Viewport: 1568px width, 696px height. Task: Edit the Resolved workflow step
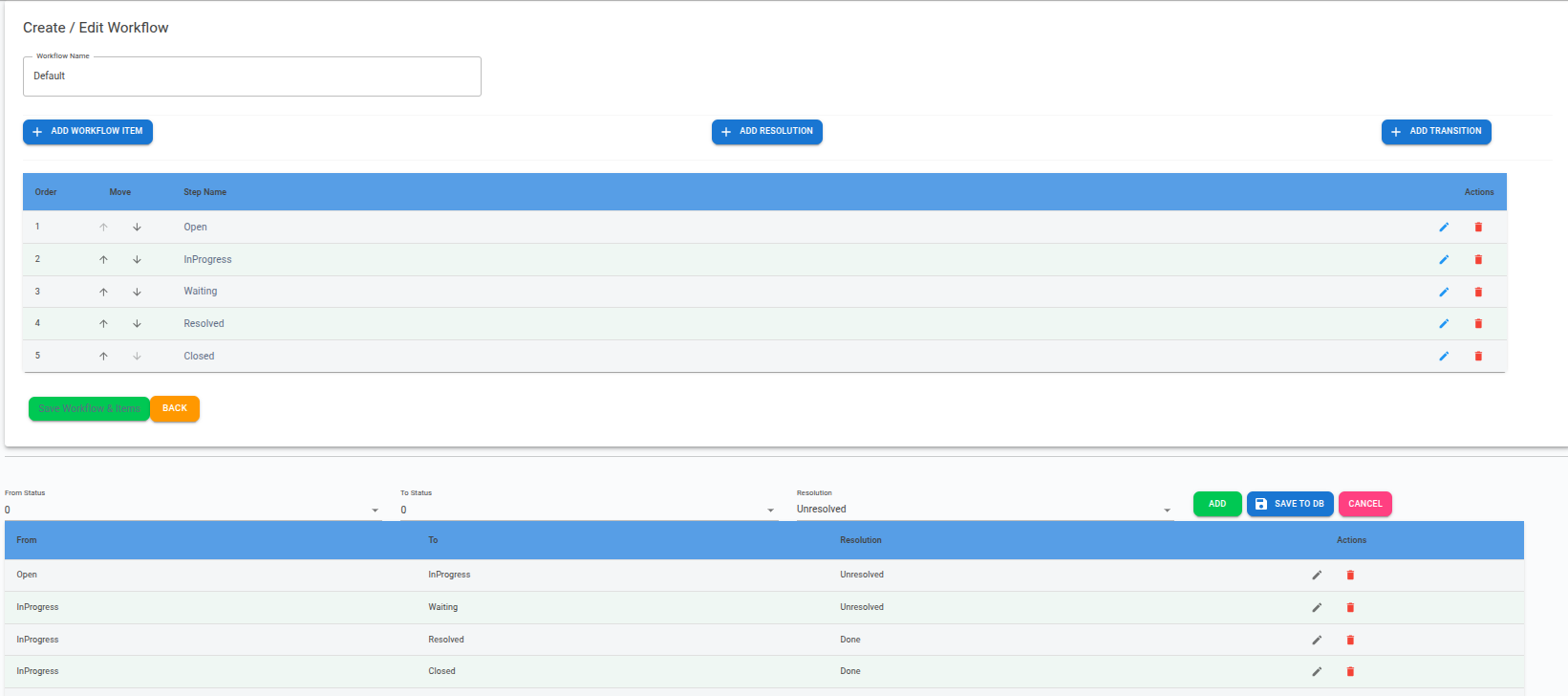click(1444, 324)
